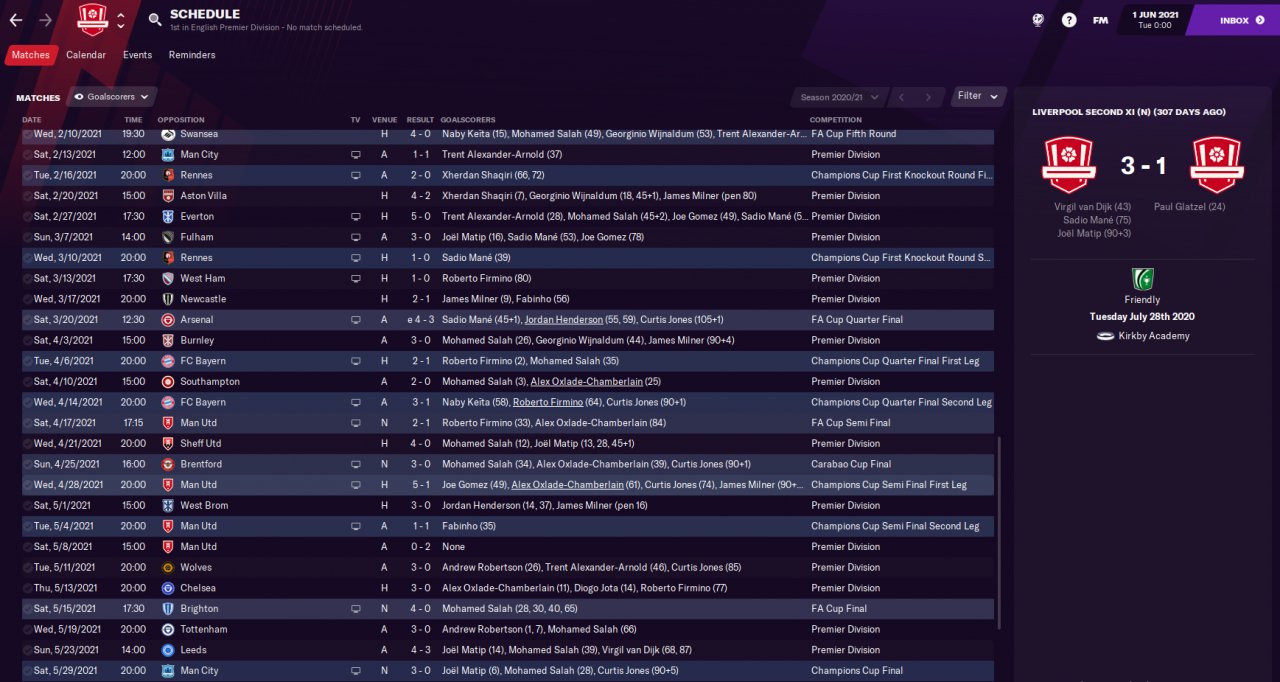The width and height of the screenshot is (1280, 682).
Task: Sort by the DATE column header
Action: tap(32, 120)
